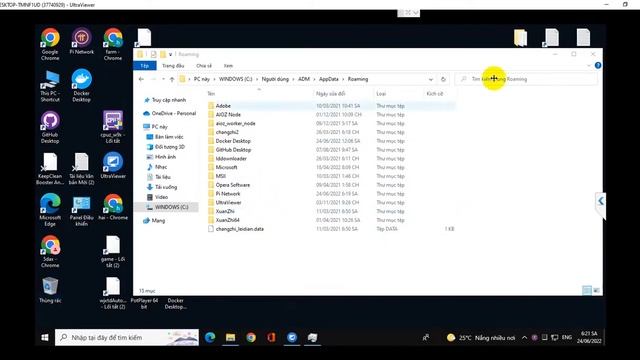
Task: Expand the address bar history dropdown
Action: point(431,79)
